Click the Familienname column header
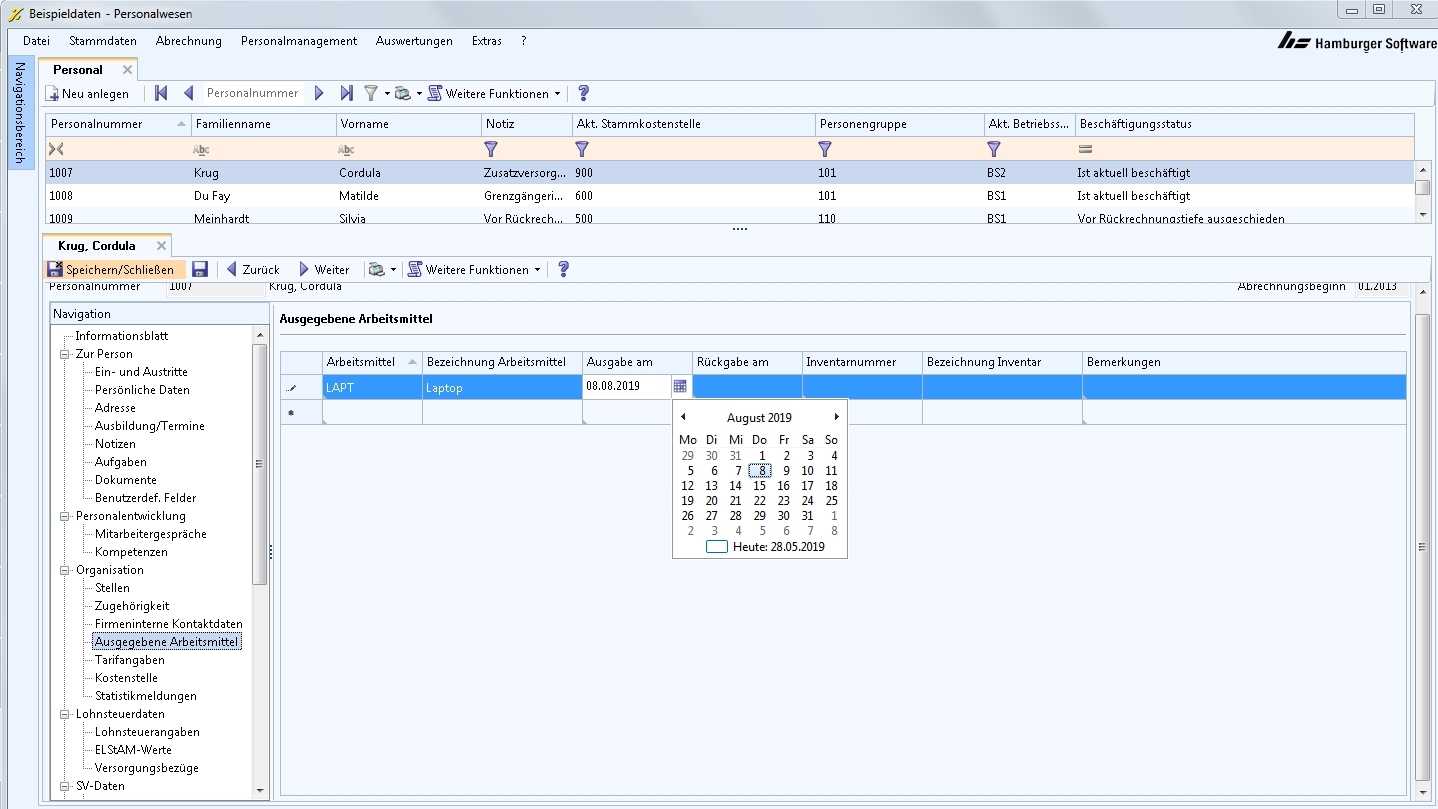This screenshot has width=1438, height=809. click(264, 124)
